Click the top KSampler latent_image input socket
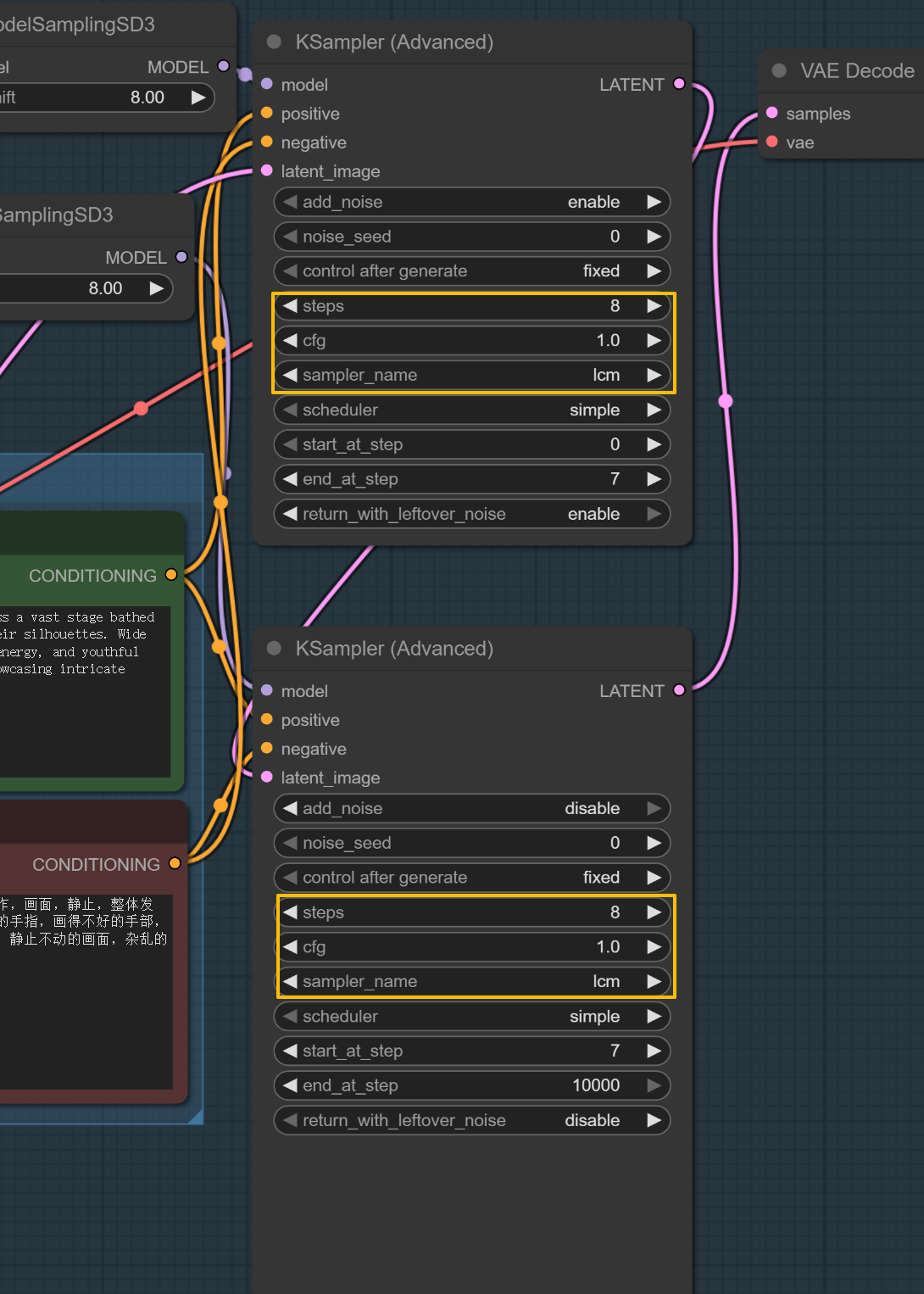The height and width of the screenshot is (1294, 924). (267, 170)
